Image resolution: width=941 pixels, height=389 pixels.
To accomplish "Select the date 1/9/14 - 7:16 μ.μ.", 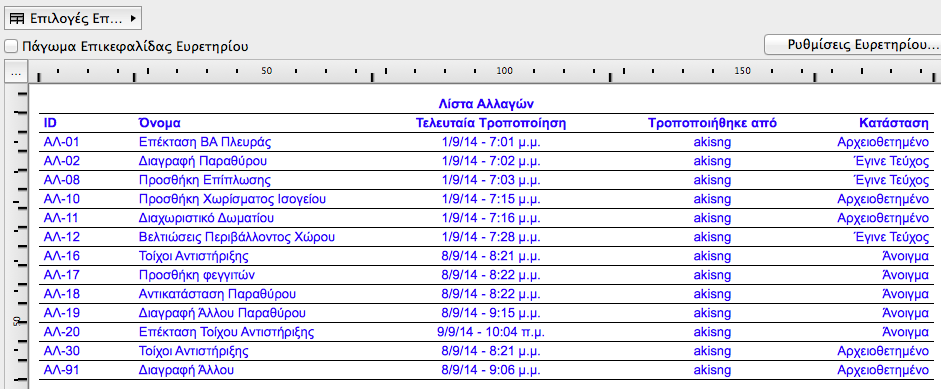I will click(x=491, y=218).
